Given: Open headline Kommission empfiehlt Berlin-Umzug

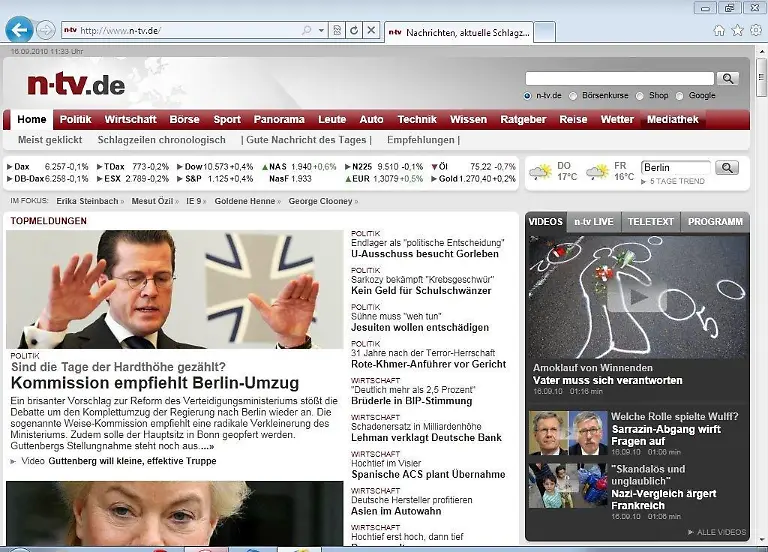Looking at the screenshot, I should (x=154, y=383).
